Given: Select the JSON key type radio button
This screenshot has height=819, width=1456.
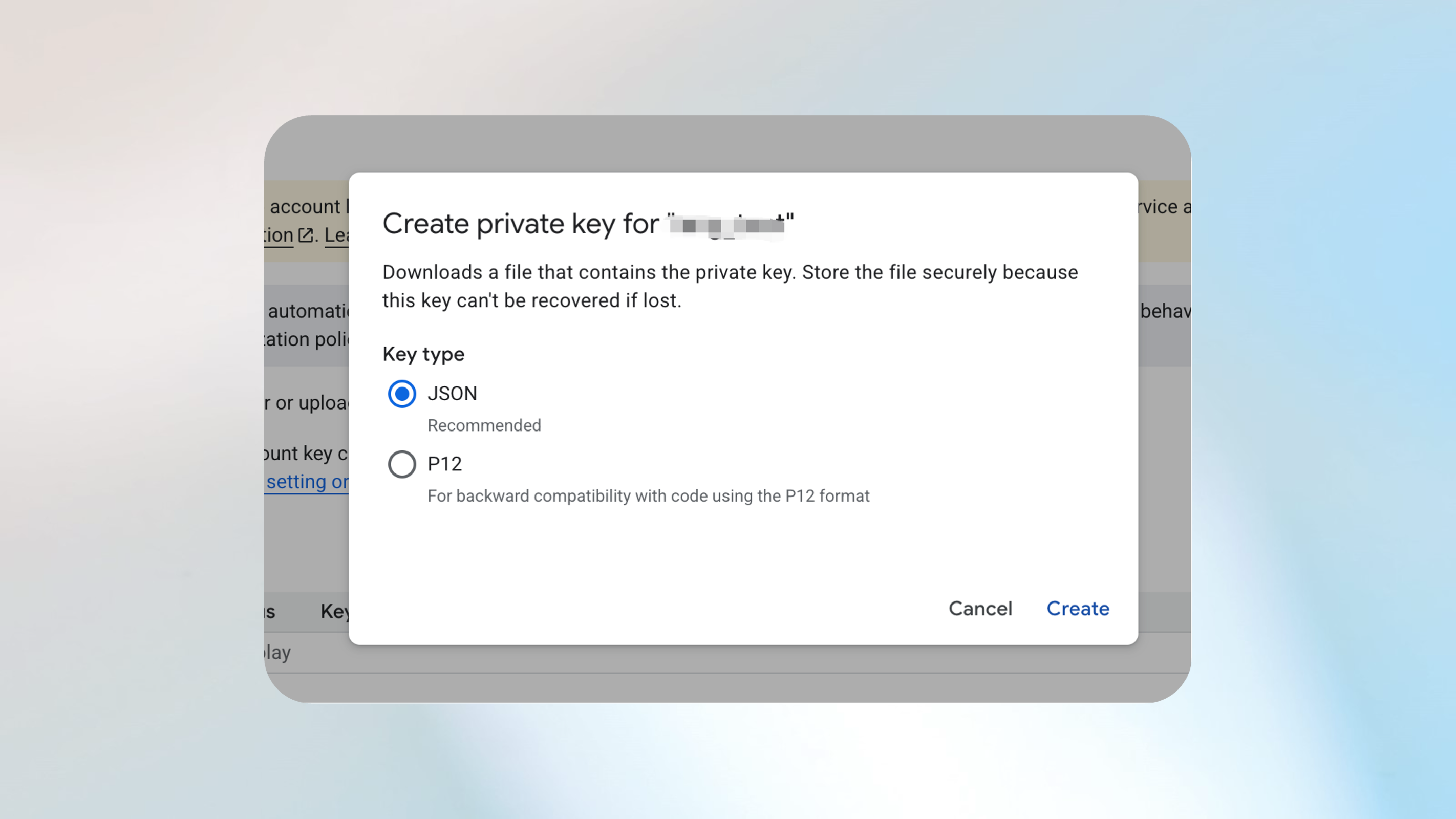Looking at the screenshot, I should pos(401,394).
